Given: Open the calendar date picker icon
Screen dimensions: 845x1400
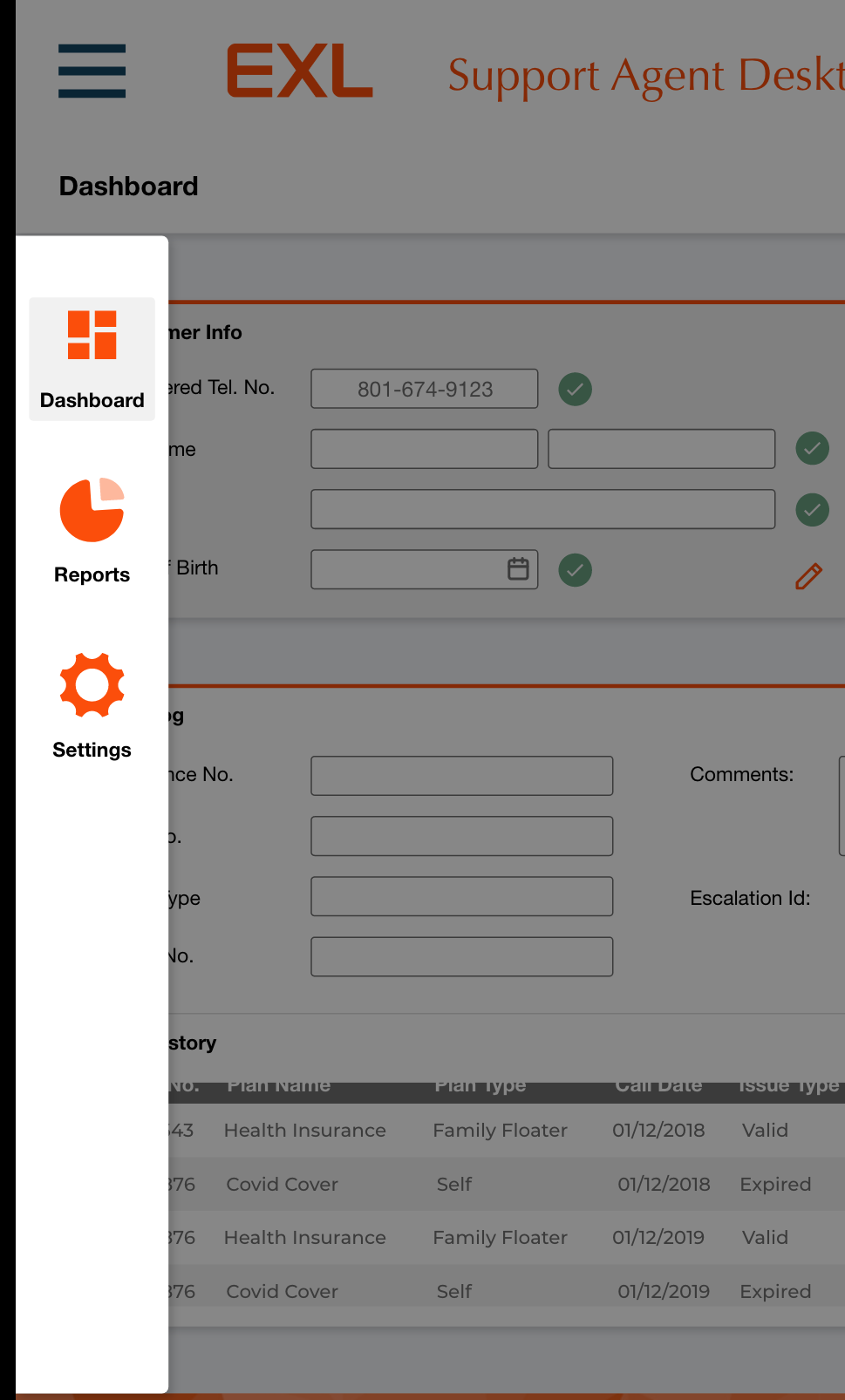Looking at the screenshot, I should (518, 569).
